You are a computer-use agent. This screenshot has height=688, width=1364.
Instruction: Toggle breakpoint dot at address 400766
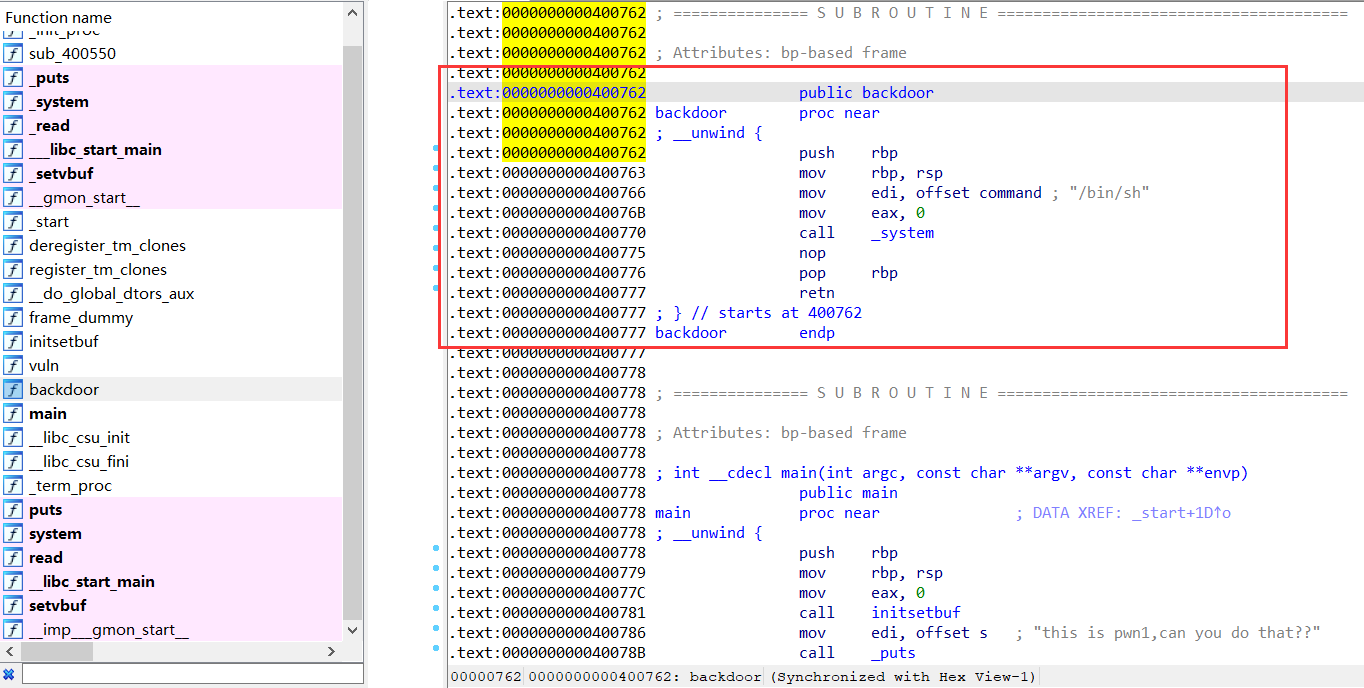click(437, 193)
